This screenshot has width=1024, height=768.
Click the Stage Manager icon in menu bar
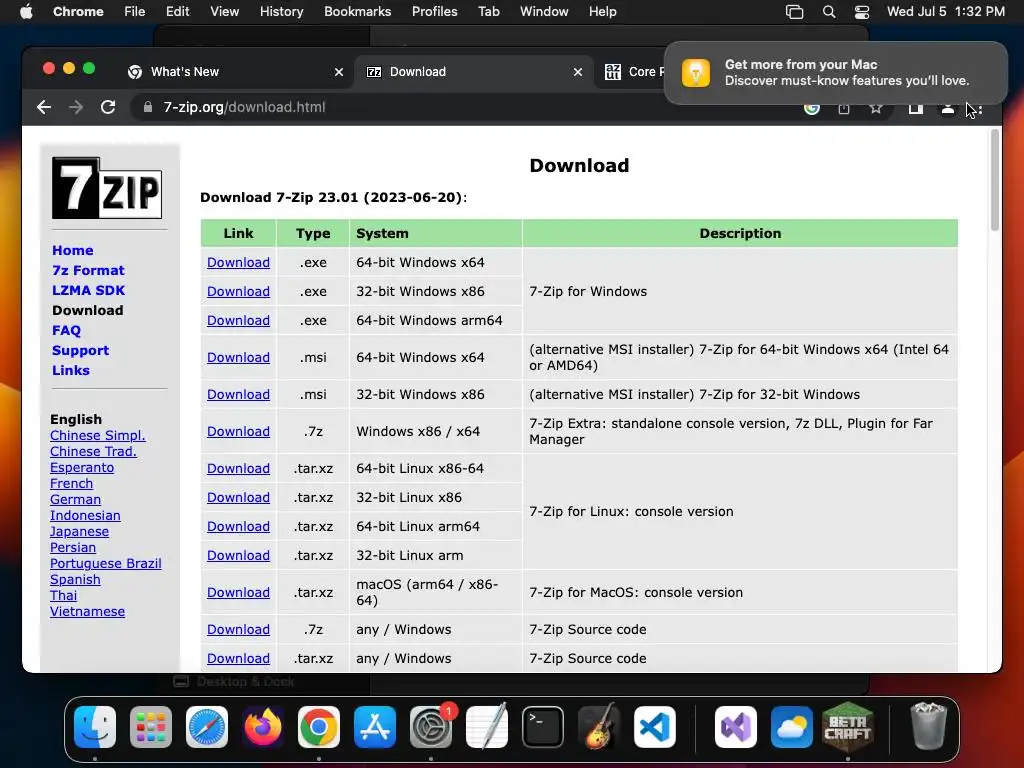tap(795, 12)
